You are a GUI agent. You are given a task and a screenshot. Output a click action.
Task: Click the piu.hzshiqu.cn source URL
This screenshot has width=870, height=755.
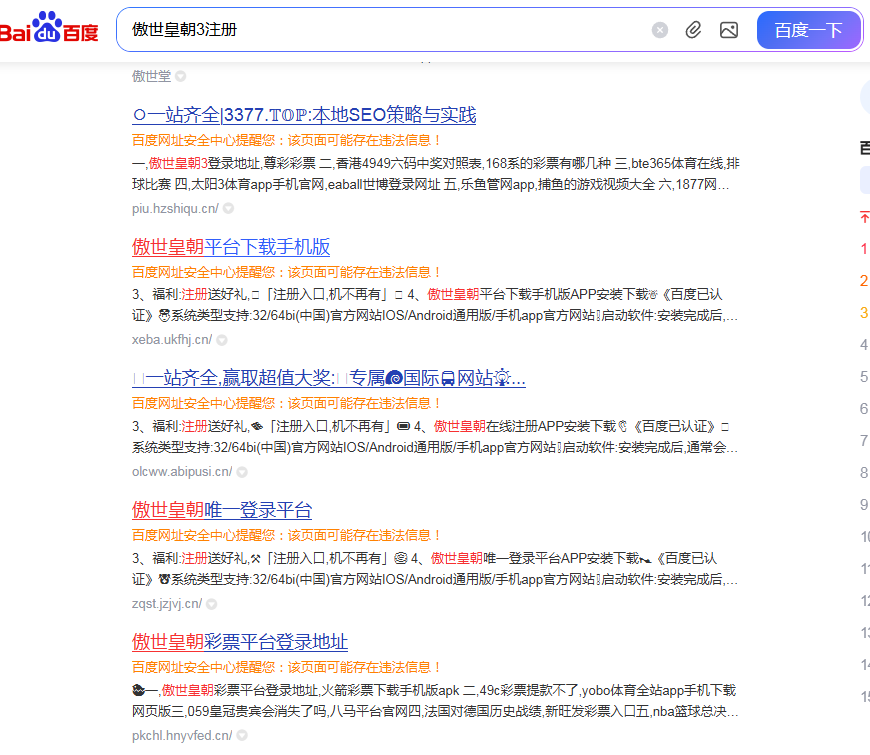(x=175, y=209)
